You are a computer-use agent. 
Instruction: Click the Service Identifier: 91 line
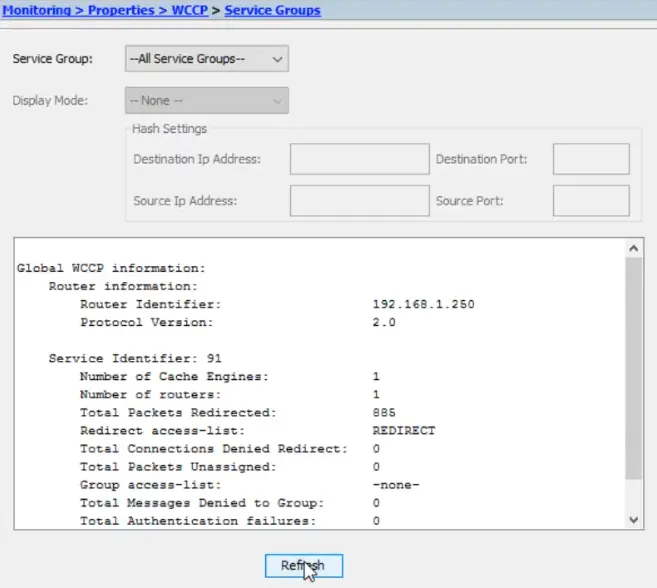[135, 358]
